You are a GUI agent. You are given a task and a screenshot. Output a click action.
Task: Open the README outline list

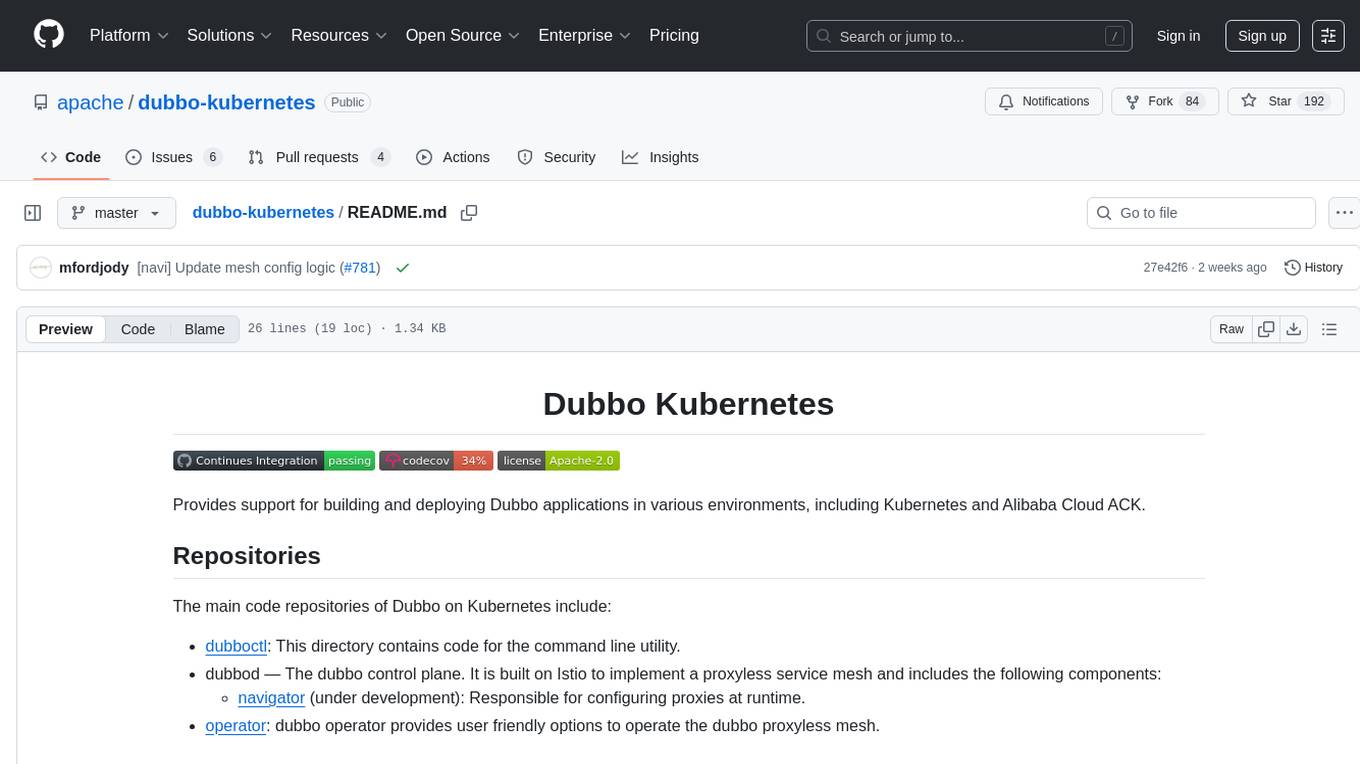(x=1329, y=329)
